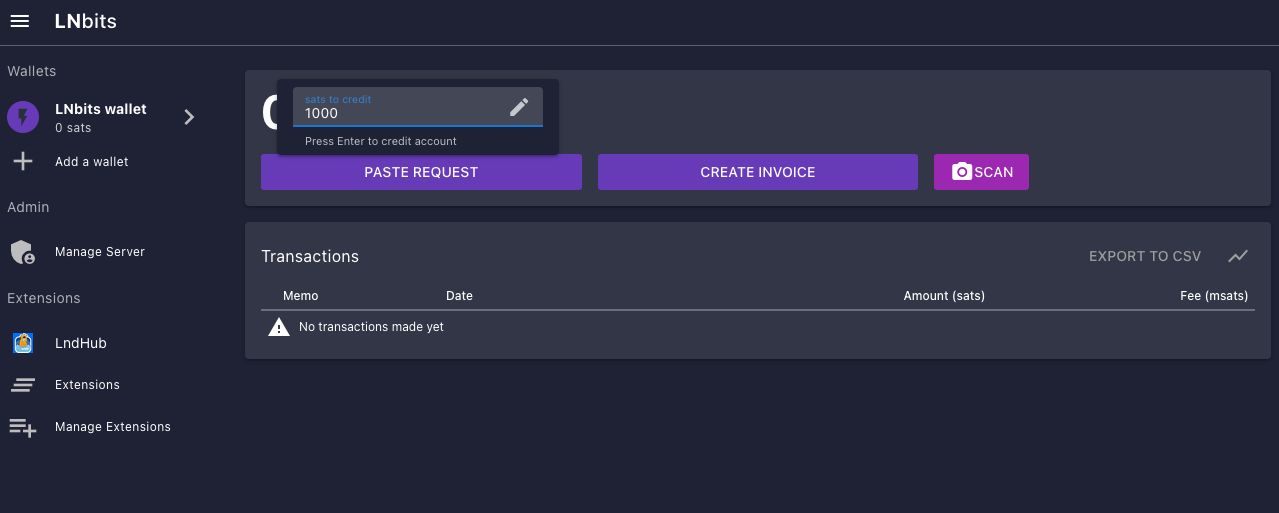This screenshot has width=1279, height=513.
Task: Click the sats to credit input field
Action: click(x=400, y=113)
